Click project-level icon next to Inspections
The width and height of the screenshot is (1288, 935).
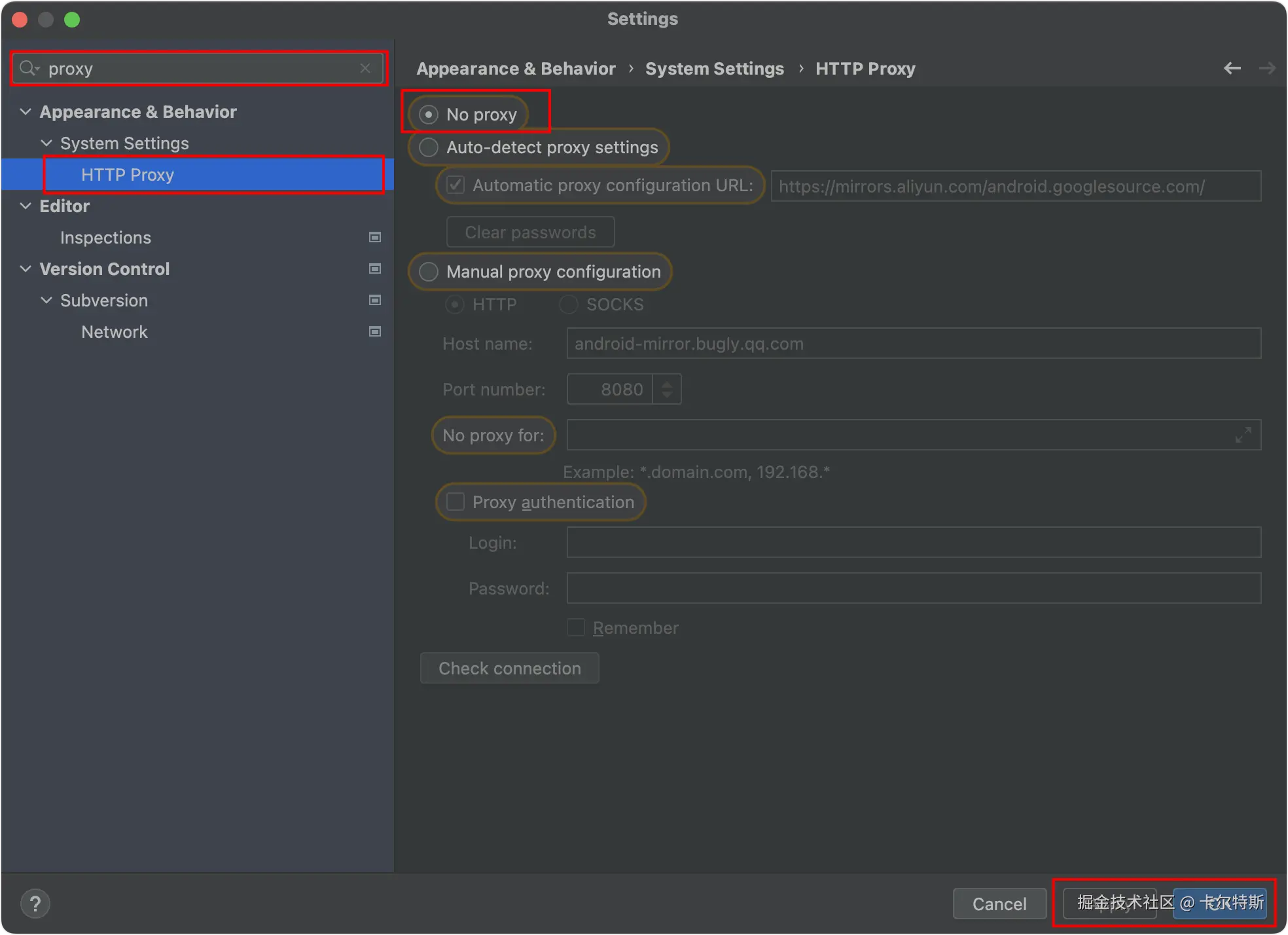pos(375,237)
